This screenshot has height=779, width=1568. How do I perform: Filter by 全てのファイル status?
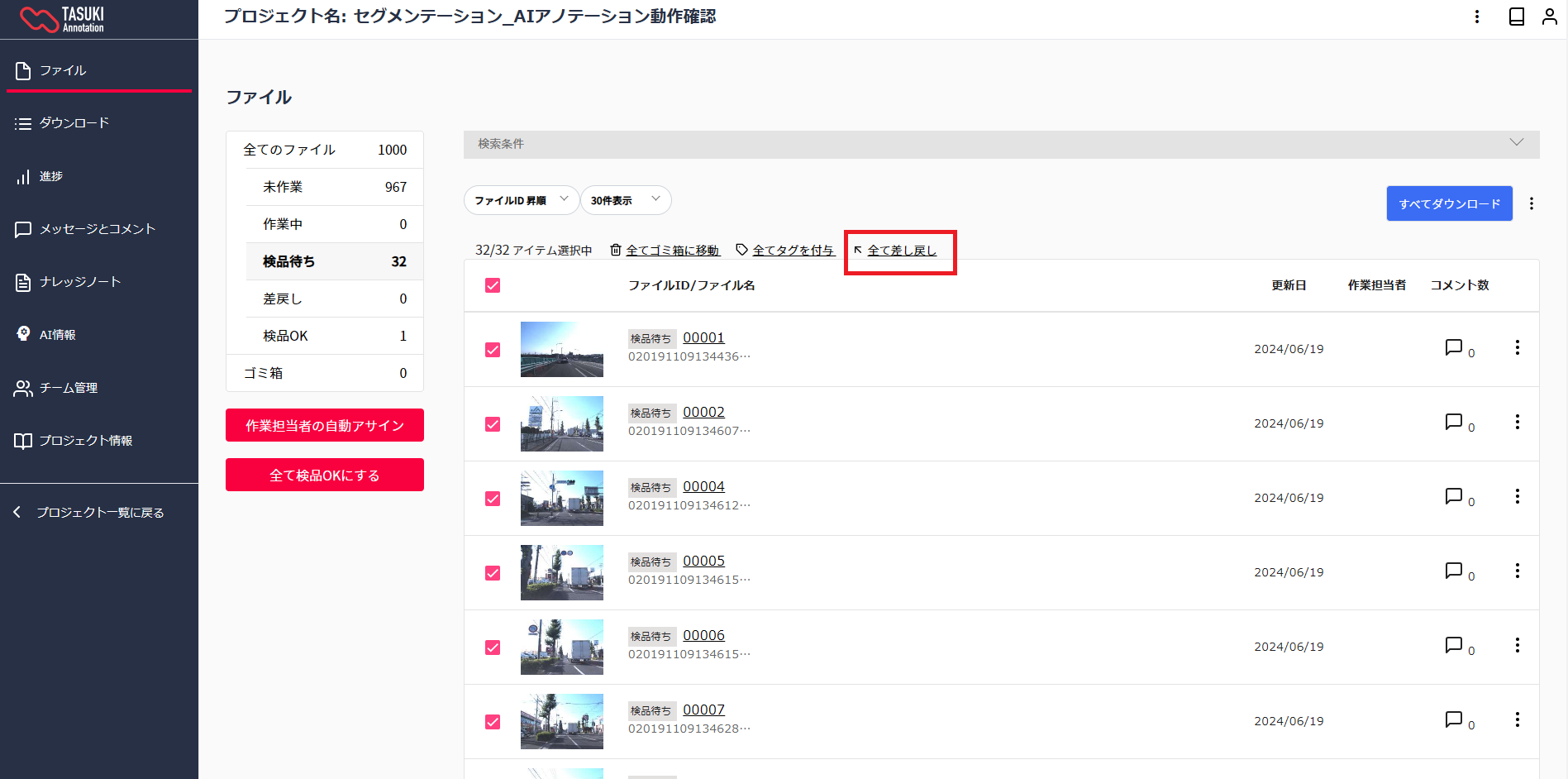pyautogui.click(x=325, y=150)
